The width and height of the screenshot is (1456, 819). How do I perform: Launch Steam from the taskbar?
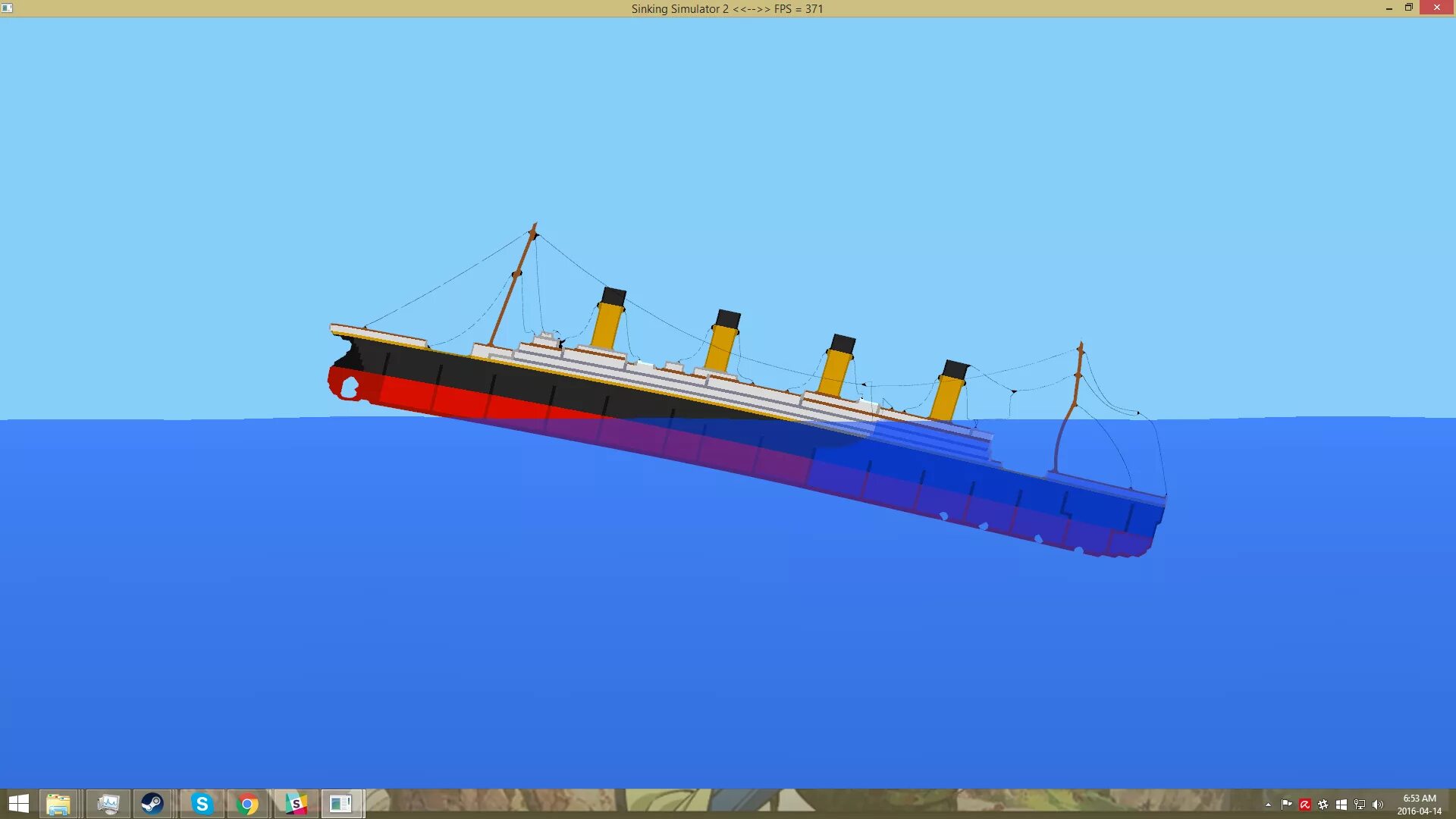(152, 804)
